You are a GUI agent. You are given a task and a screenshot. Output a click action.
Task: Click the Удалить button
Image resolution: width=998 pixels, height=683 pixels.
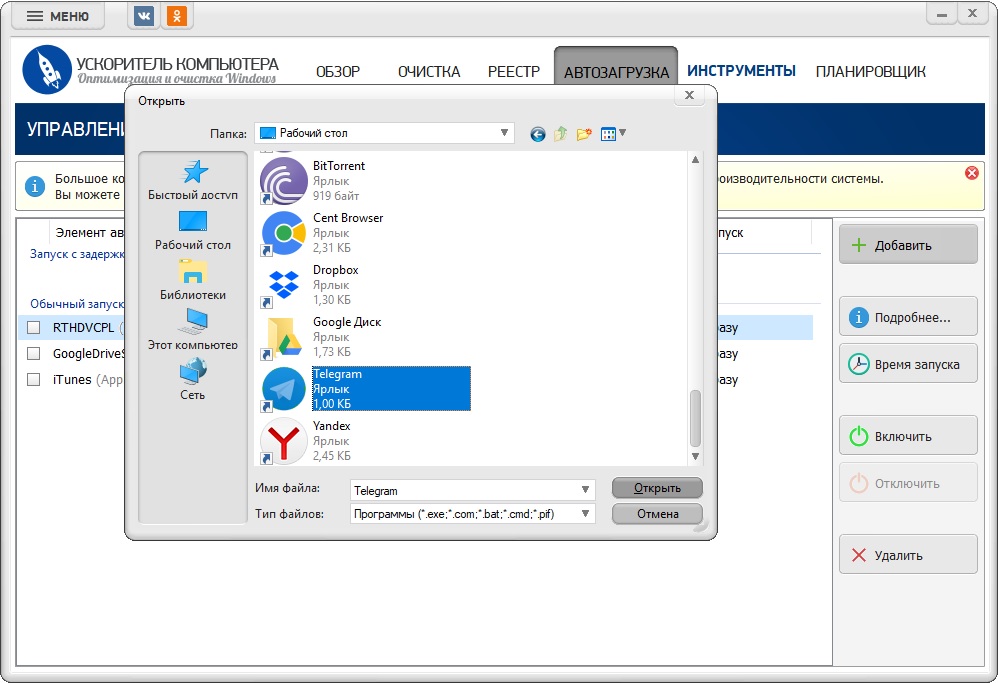click(x=908, y=554)
